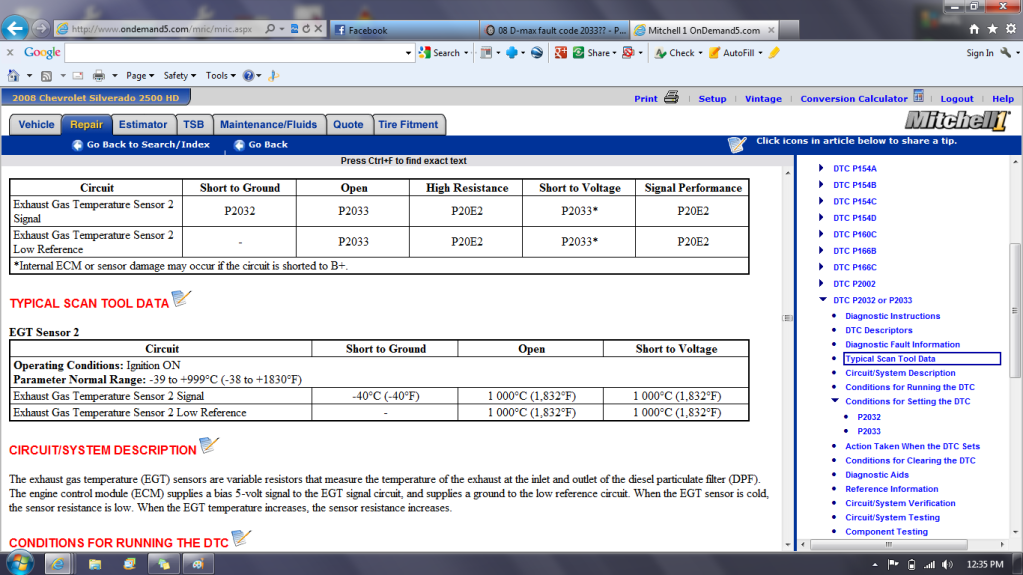Collapse the DTC P2032 or P2033 node
The height and width of the screenshot is (575, 1023).
click(823, 300)
